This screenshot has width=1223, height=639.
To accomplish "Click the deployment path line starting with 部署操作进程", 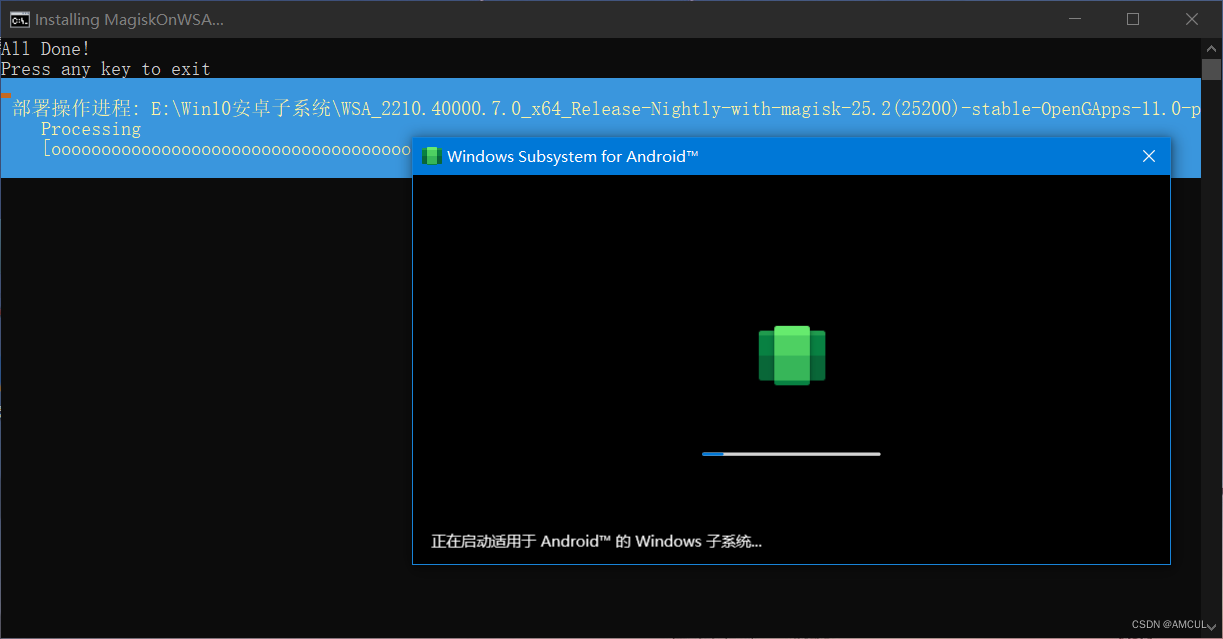I will (606, 109).
